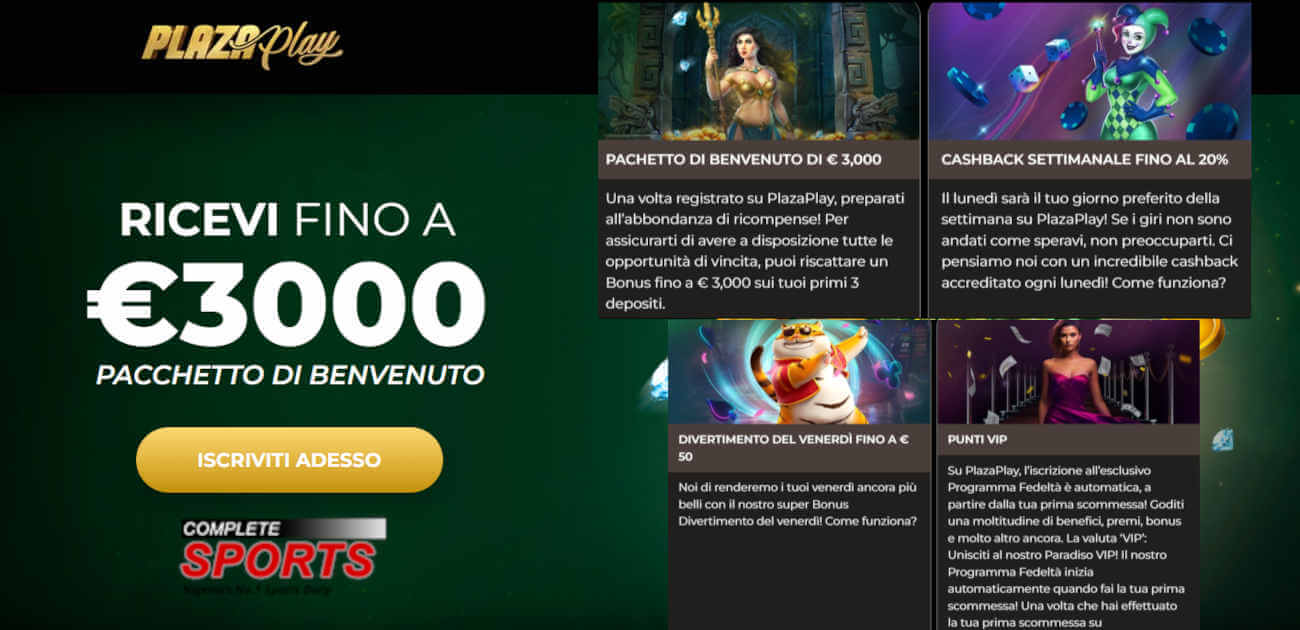Screen dimensions: 1300x630
Task: Click the blue diamond beside the tiger card
Action: tap(658, 380)
